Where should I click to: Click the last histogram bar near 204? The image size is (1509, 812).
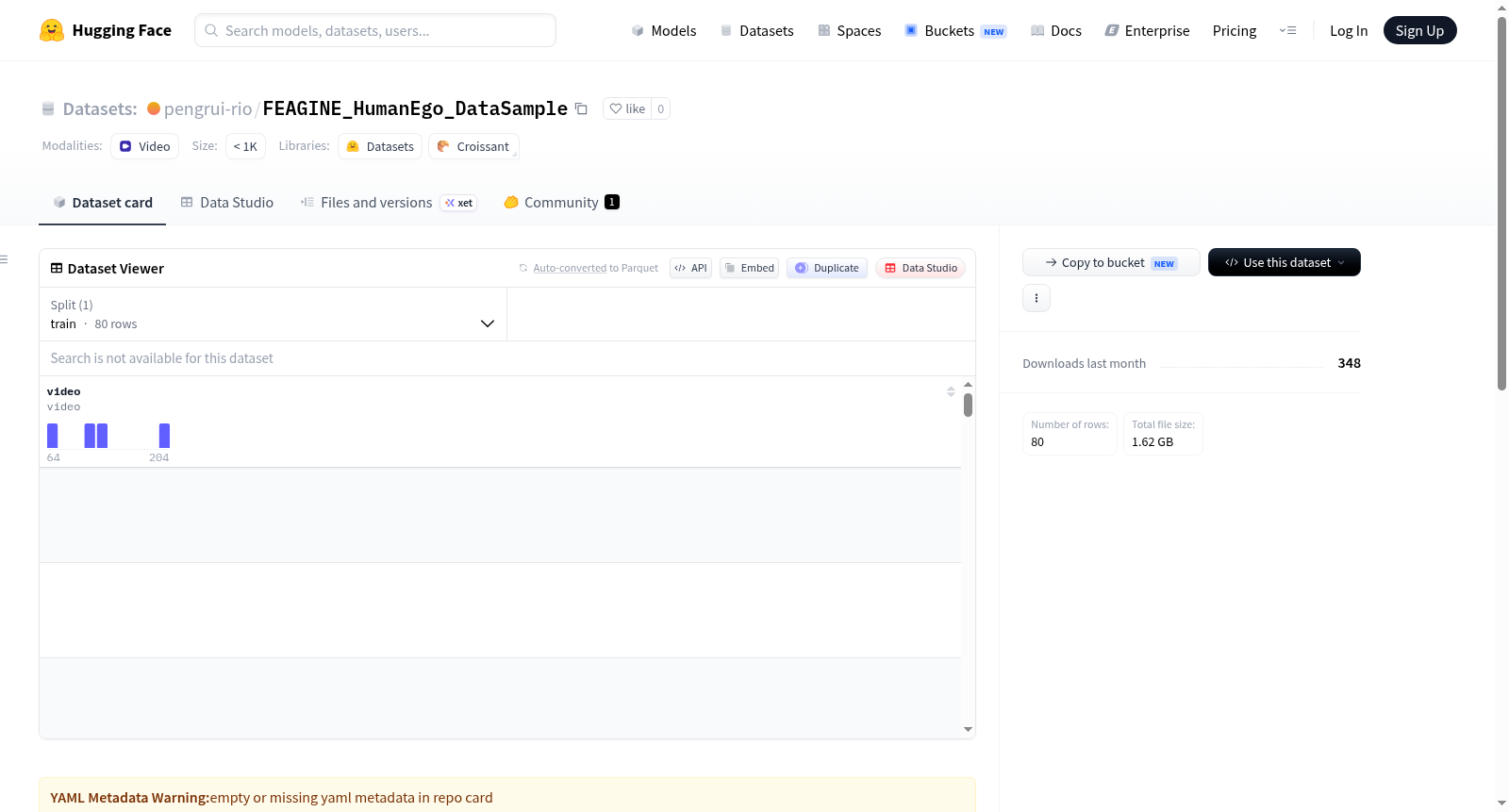click(x=164, y=436)
